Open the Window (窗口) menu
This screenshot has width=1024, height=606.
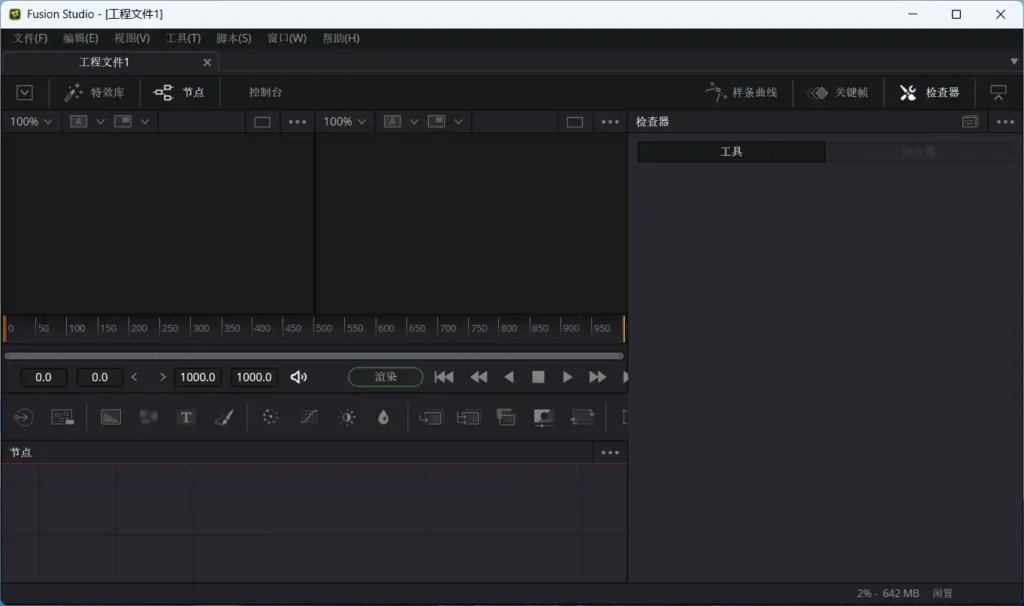point(287,38)
